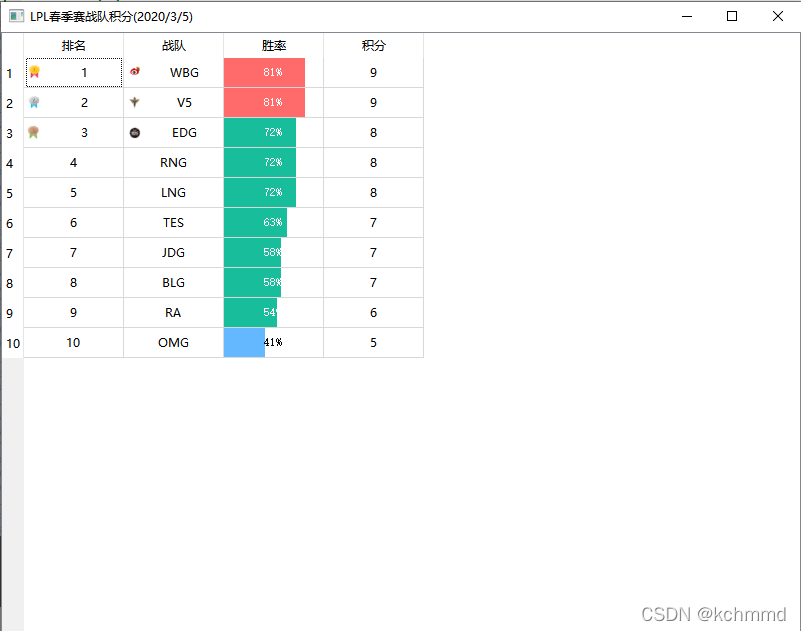Image resolution: width=801 pixels, height=631 pixels.
Task: Select the BLG team cell
Action: tap(174, 283)
